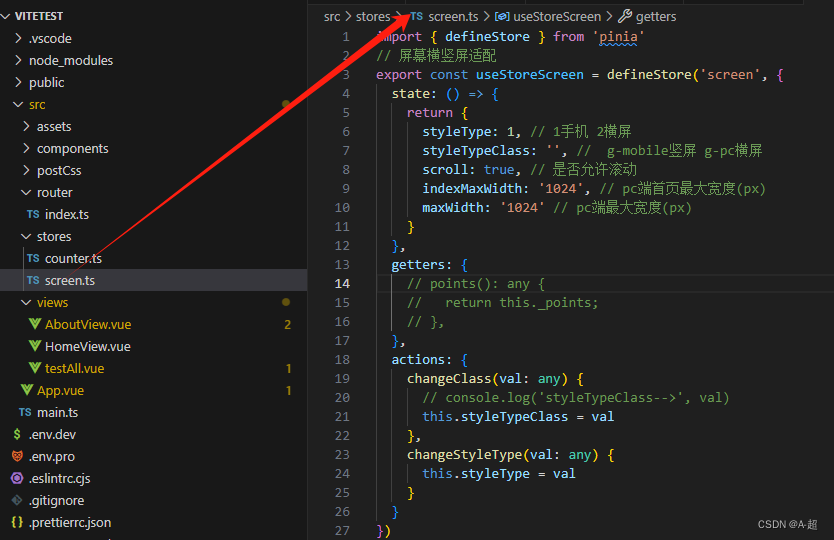The width and height of the screenshot is (834, 540).
Task: Click the 'pinia' import string
Action: click(x=618, y=37)
